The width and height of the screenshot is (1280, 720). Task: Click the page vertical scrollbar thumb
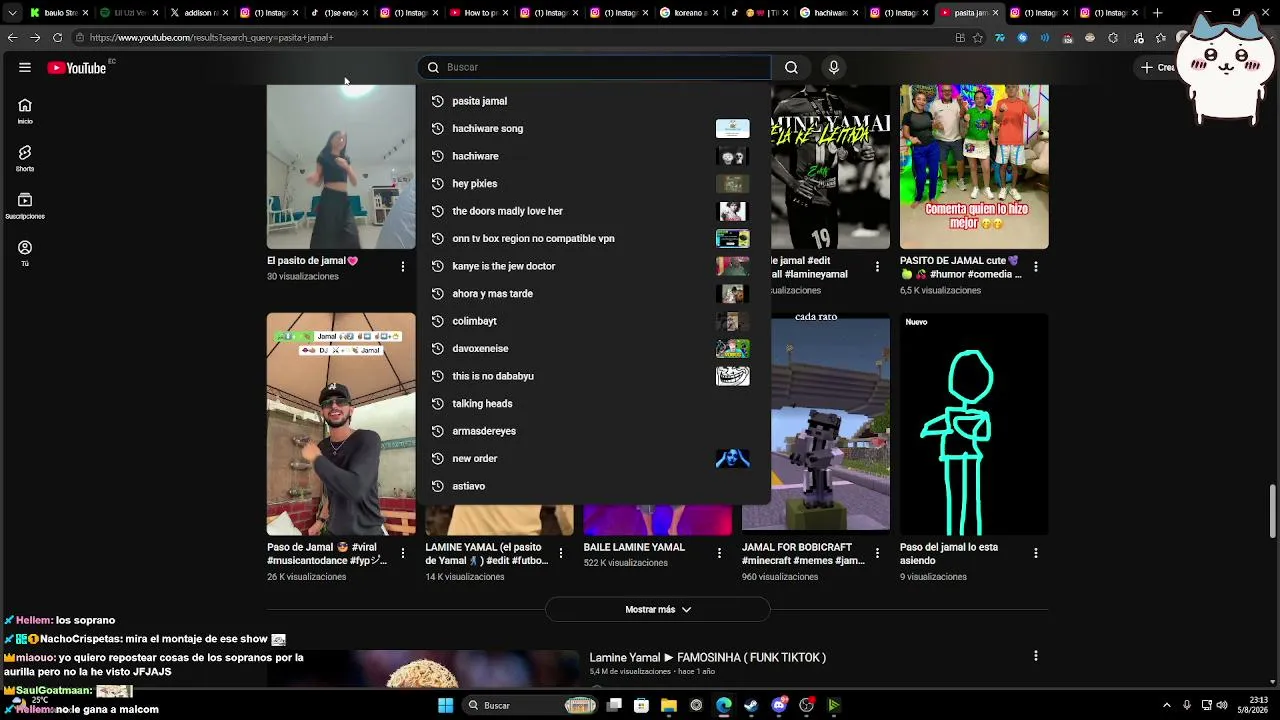(x=1273, y=509)
